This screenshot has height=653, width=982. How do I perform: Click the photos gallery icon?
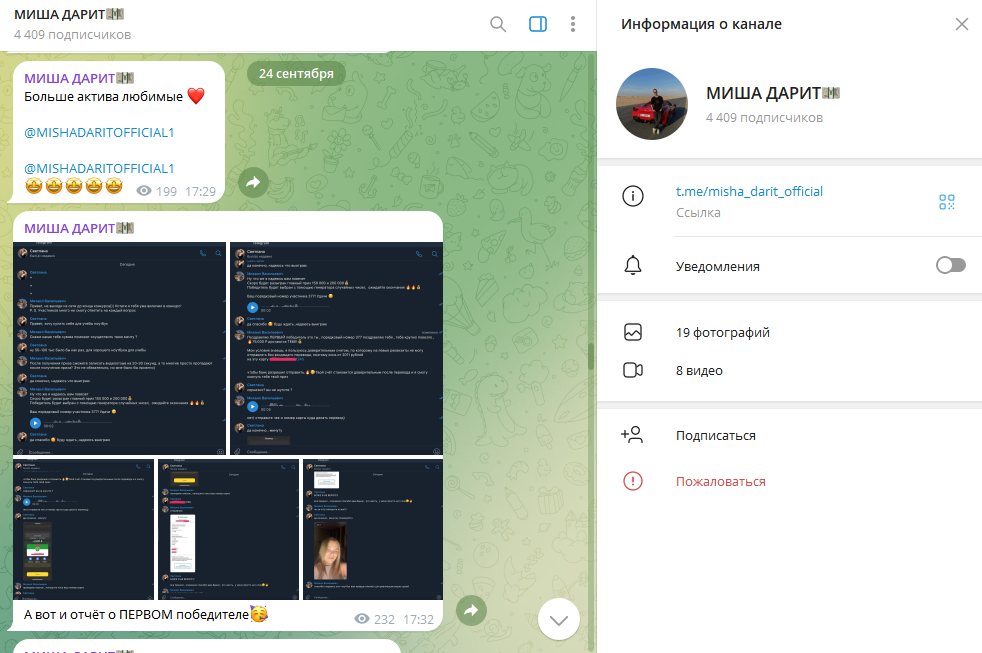click(x=633, y=332)
